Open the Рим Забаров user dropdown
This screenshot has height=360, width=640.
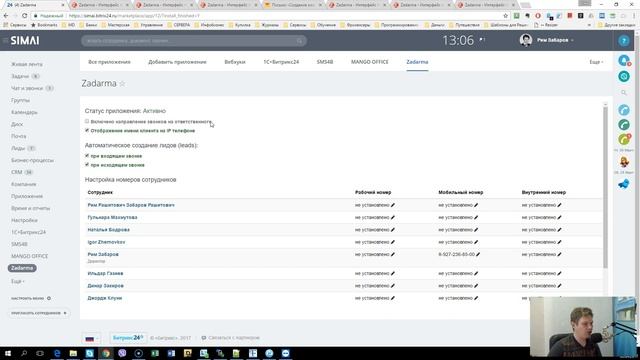[555, 40]
